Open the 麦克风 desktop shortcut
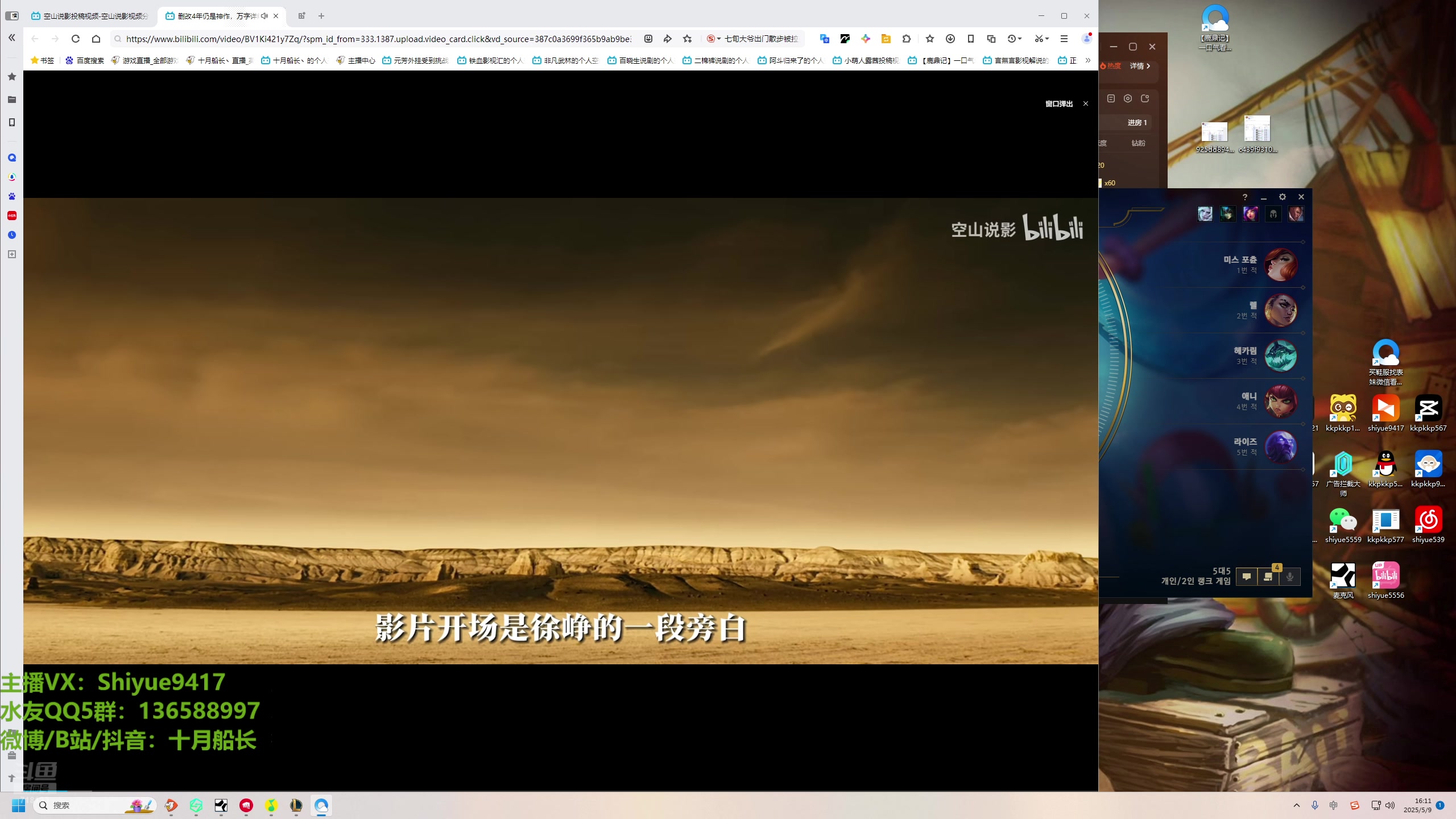 (x=1343, y=581)
